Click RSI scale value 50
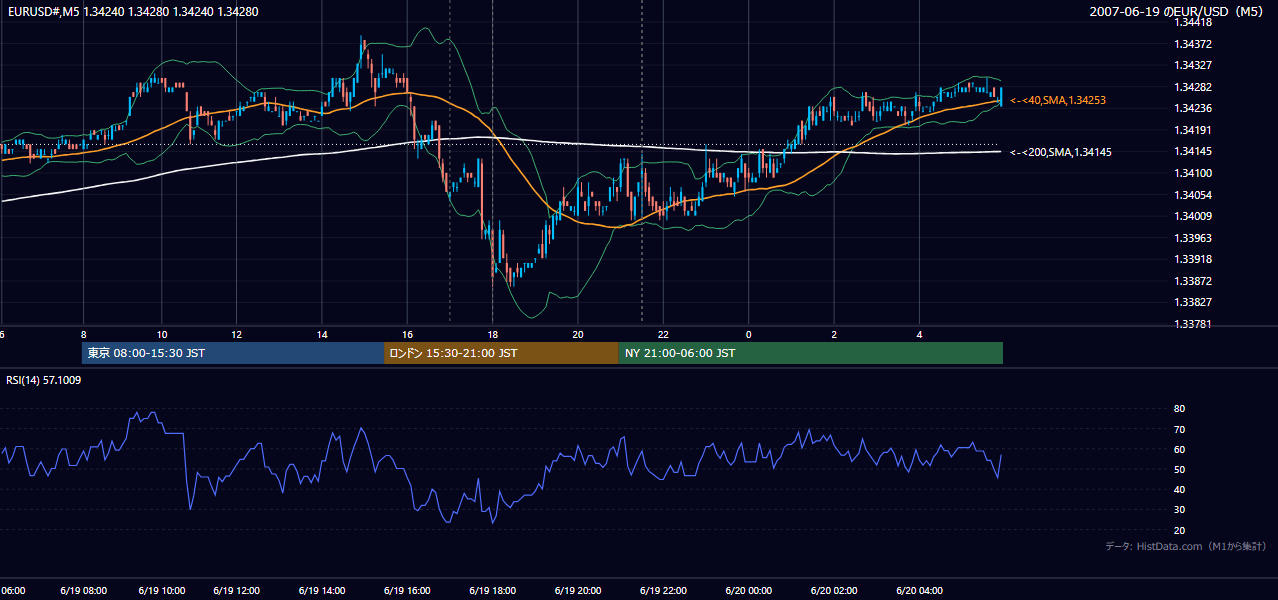 pyautogui.click(x=1180, y=469)
